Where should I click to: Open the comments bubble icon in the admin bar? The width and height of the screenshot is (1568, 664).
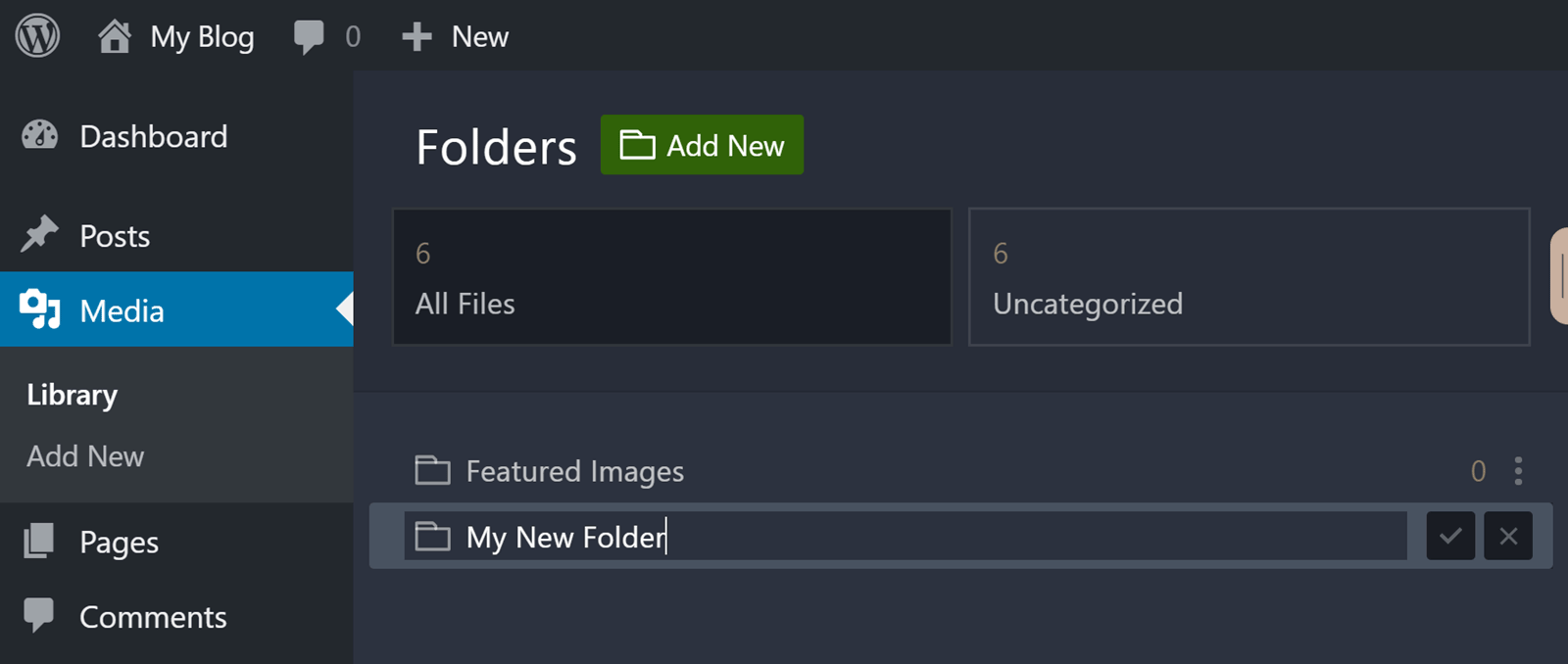[309, 37]
